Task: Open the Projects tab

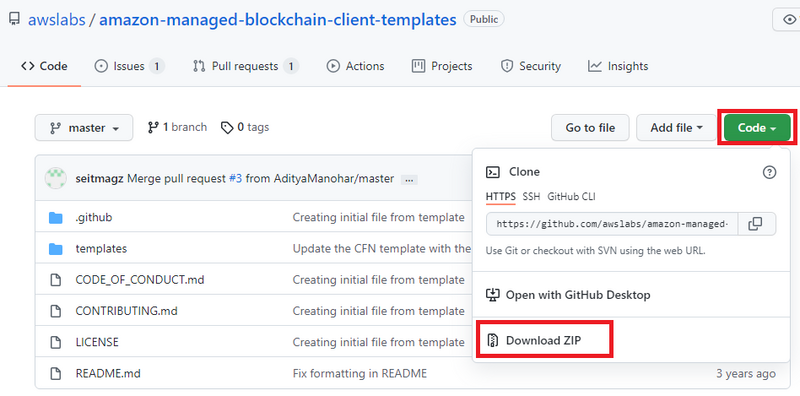Action: (442, 66)
